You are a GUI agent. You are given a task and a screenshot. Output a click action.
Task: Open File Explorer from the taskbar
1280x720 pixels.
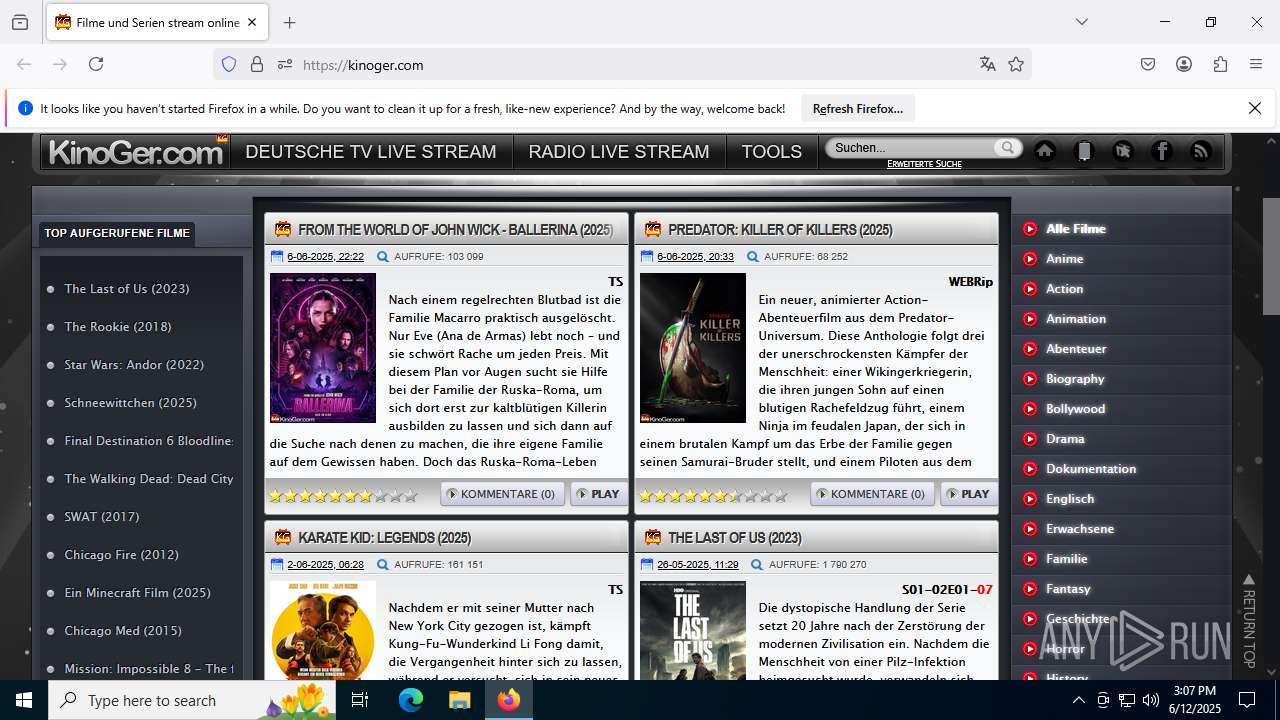pyautogui.click(x=459, y=700)
